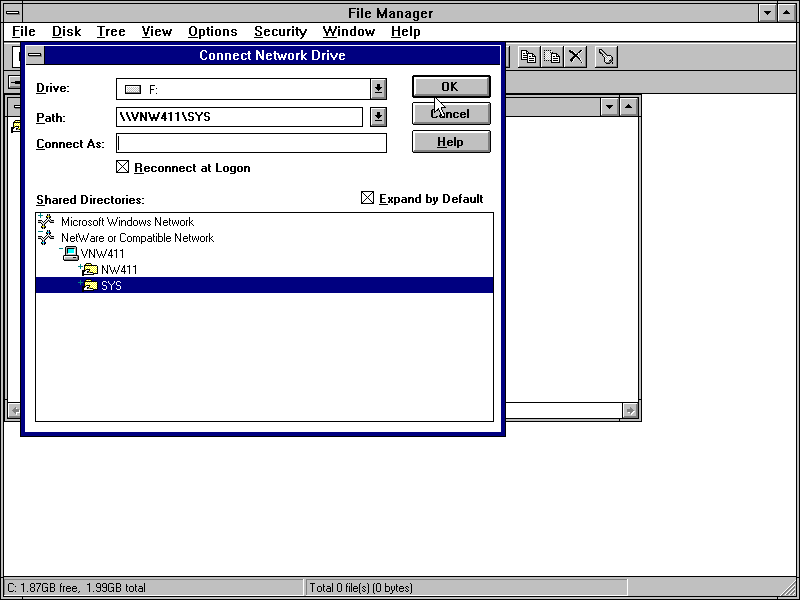Select the NetWare or Compatible Network icon
The width and height of the screenshot is (800, 600).
(46, 237)
